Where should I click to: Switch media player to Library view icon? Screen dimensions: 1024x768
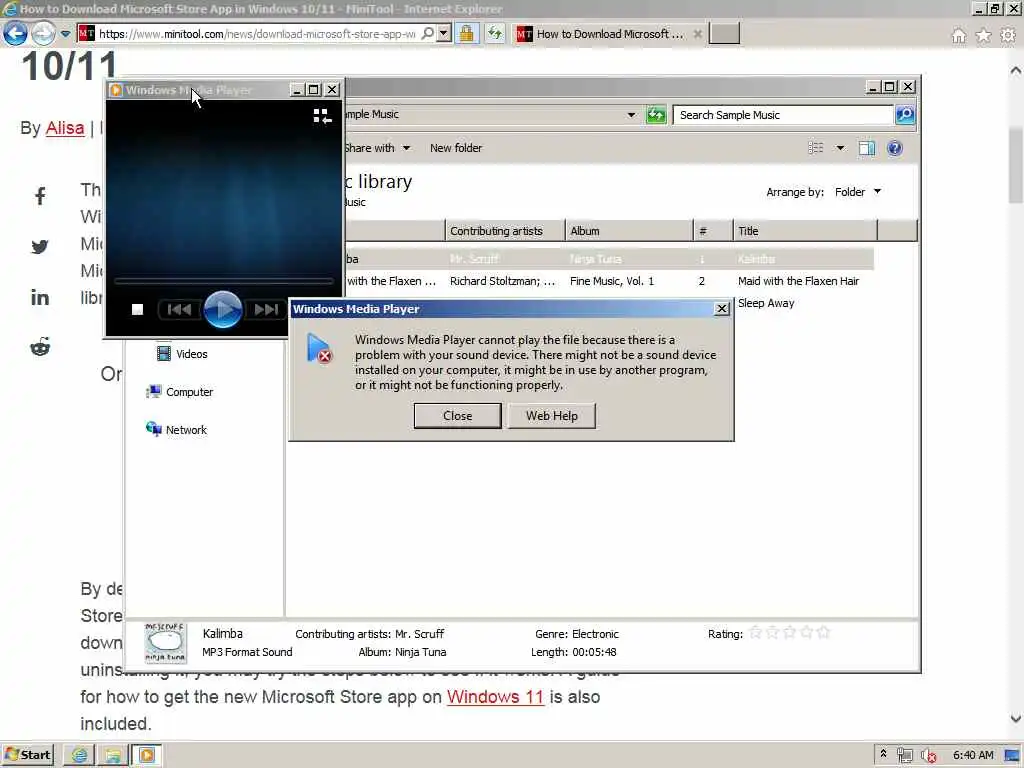322,116
